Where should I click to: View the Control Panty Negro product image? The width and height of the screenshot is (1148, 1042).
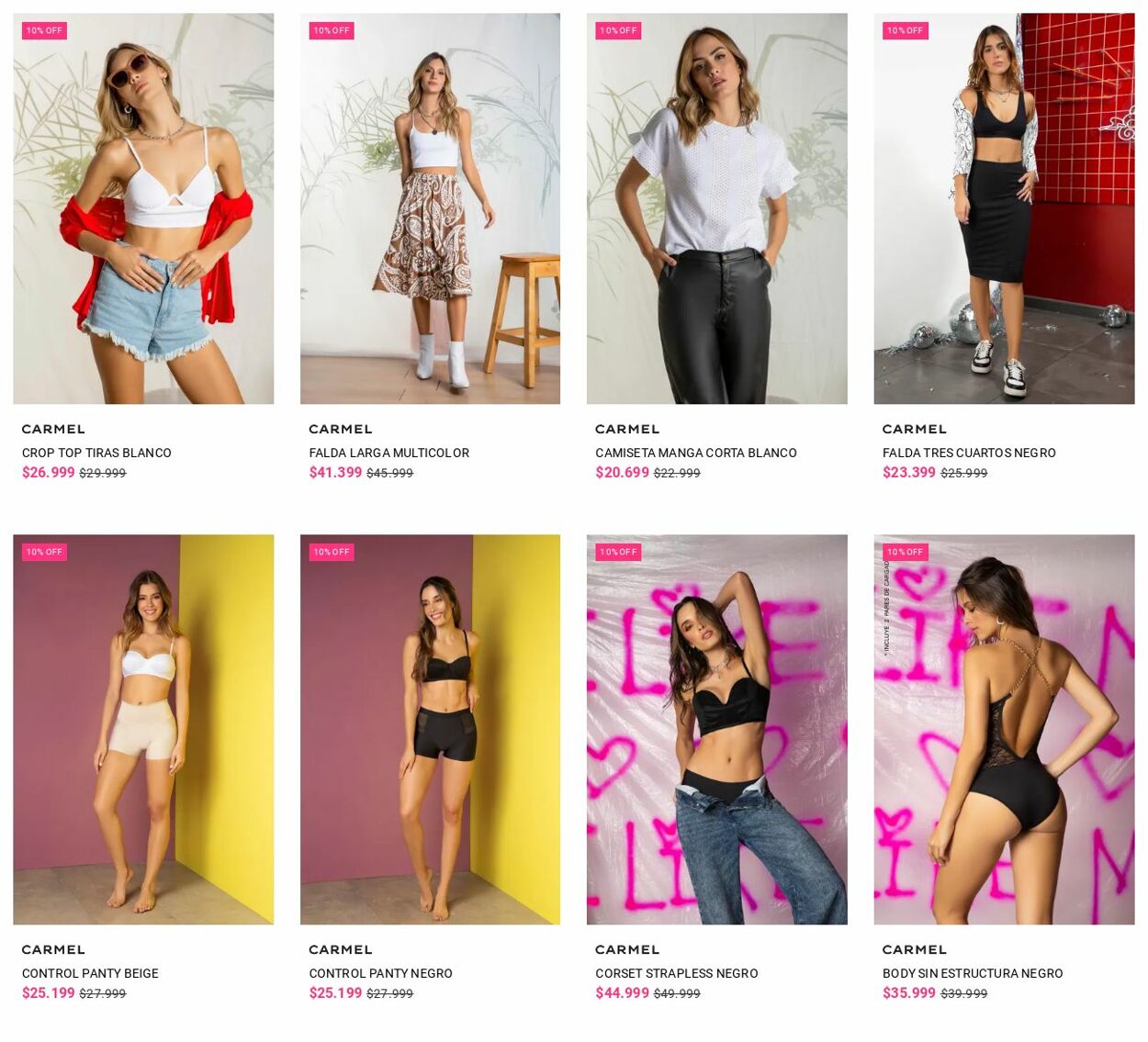[x=430, y=729]
